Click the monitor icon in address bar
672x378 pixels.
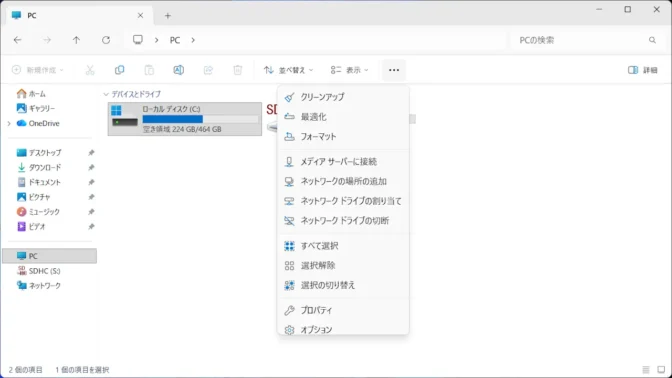[138, 40]
